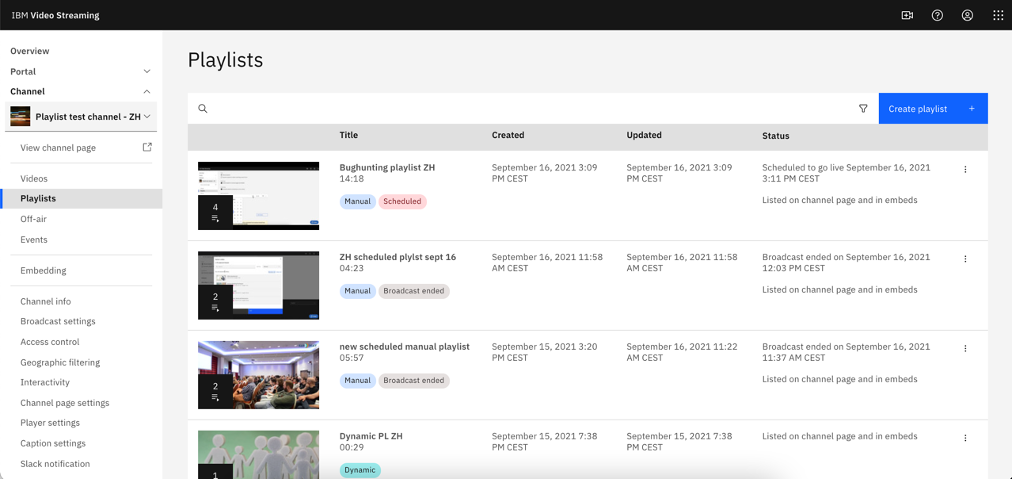
Task: Open Bughunting playlist ZH title
Action: coord(387,168)
